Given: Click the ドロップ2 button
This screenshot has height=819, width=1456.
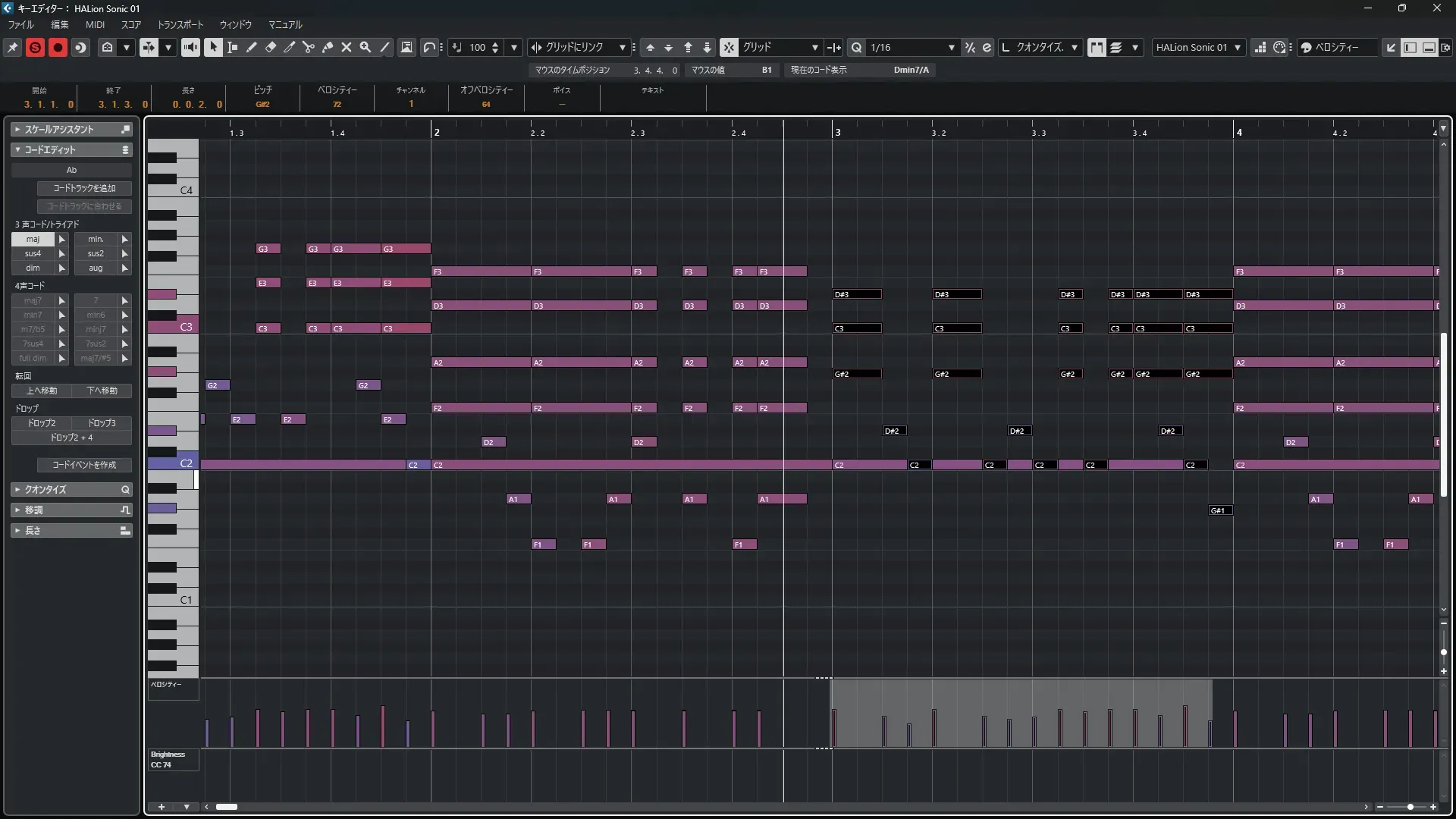Looking at the screenshot, I should [x=42, y=422].
